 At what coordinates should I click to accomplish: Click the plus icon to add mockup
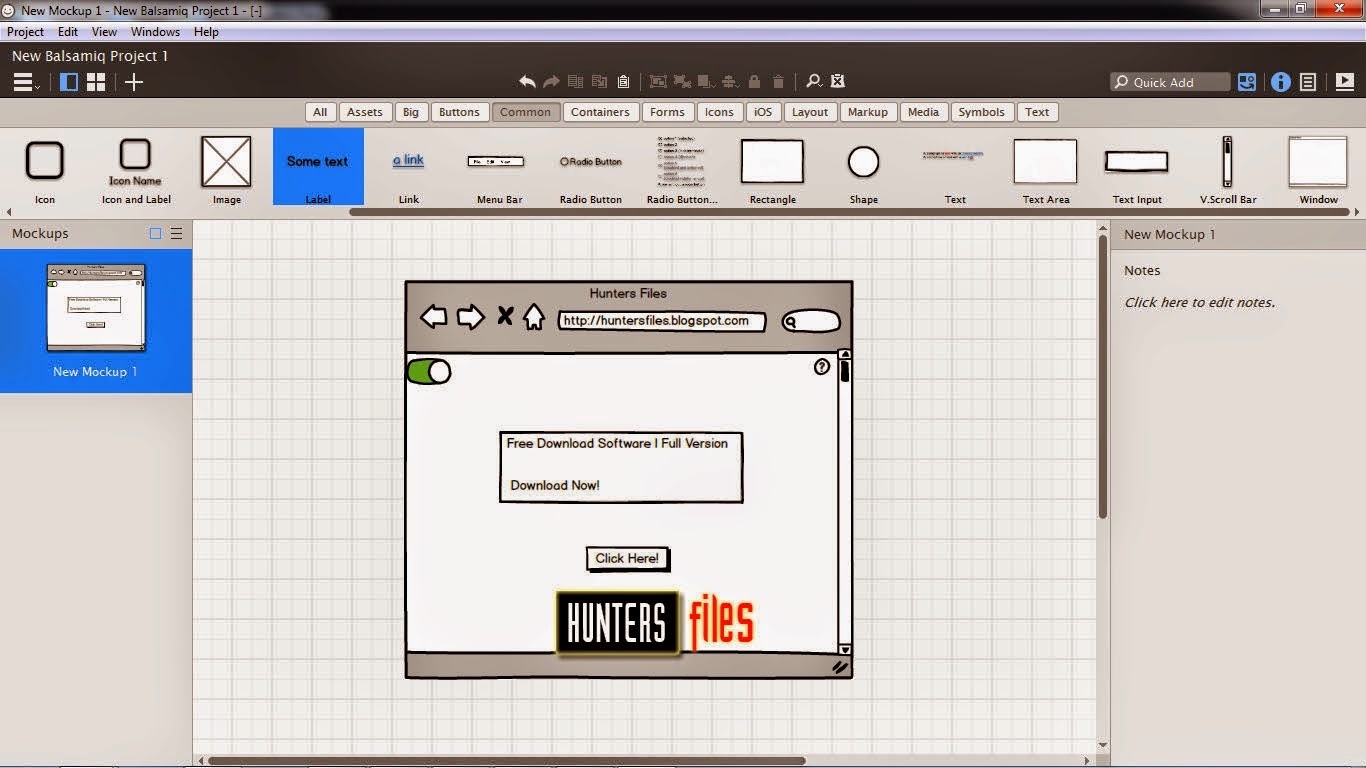pos(134,82)
